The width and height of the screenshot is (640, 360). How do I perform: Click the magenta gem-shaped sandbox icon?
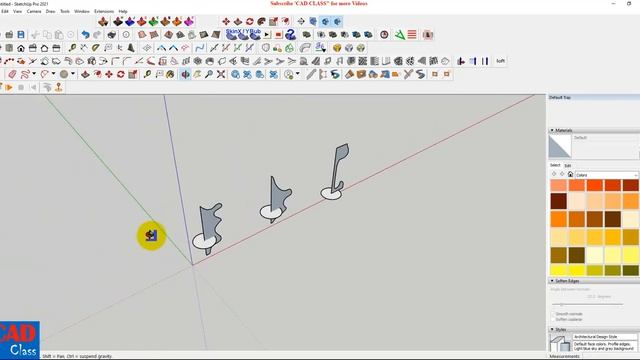pos(189,22)
